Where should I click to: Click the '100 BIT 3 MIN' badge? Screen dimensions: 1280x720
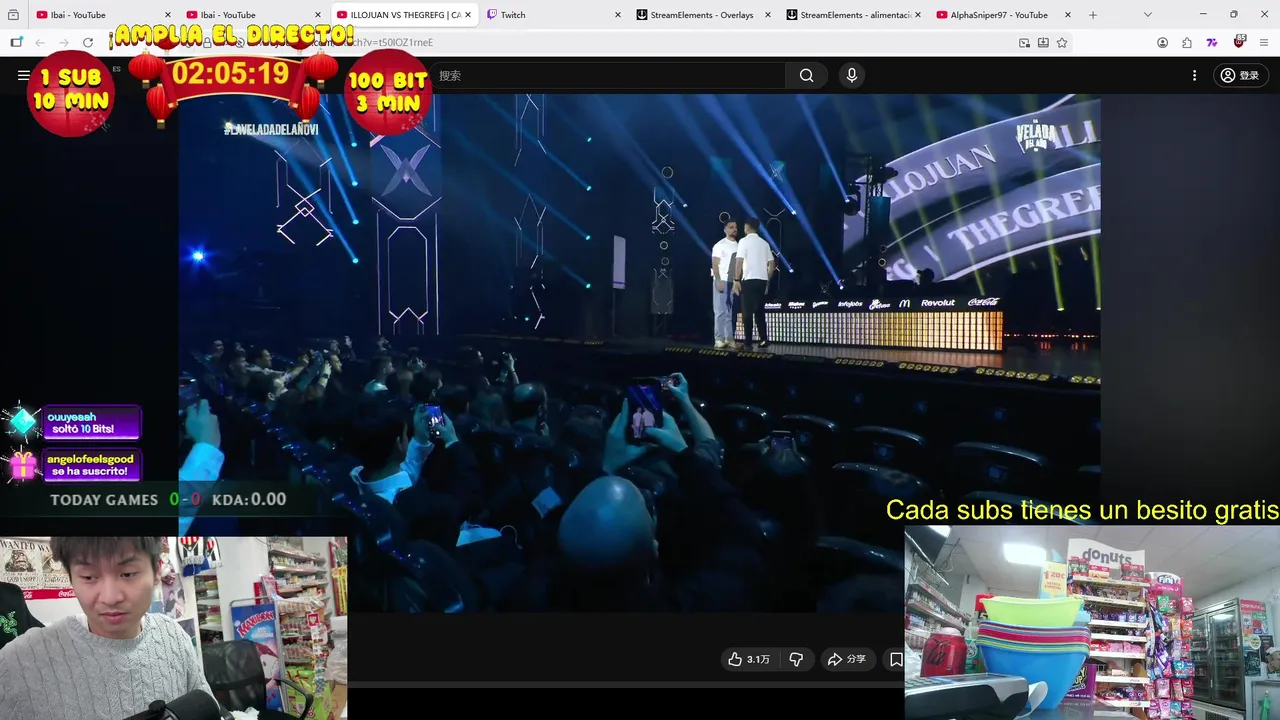click(x=387, y=92)
